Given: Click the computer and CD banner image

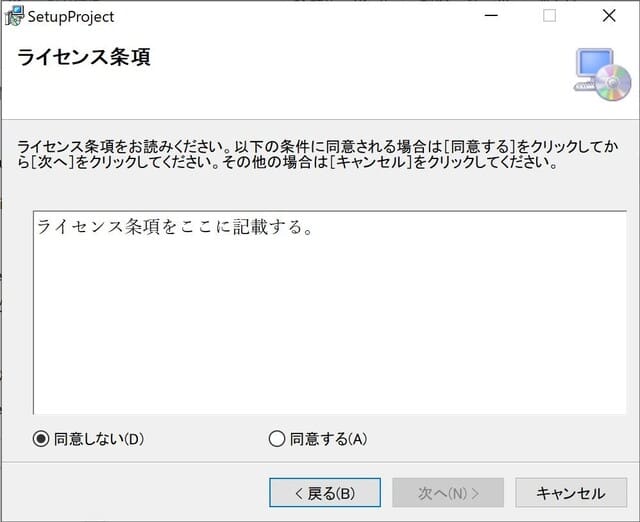Looking at the screenshot, I should 601,73.
